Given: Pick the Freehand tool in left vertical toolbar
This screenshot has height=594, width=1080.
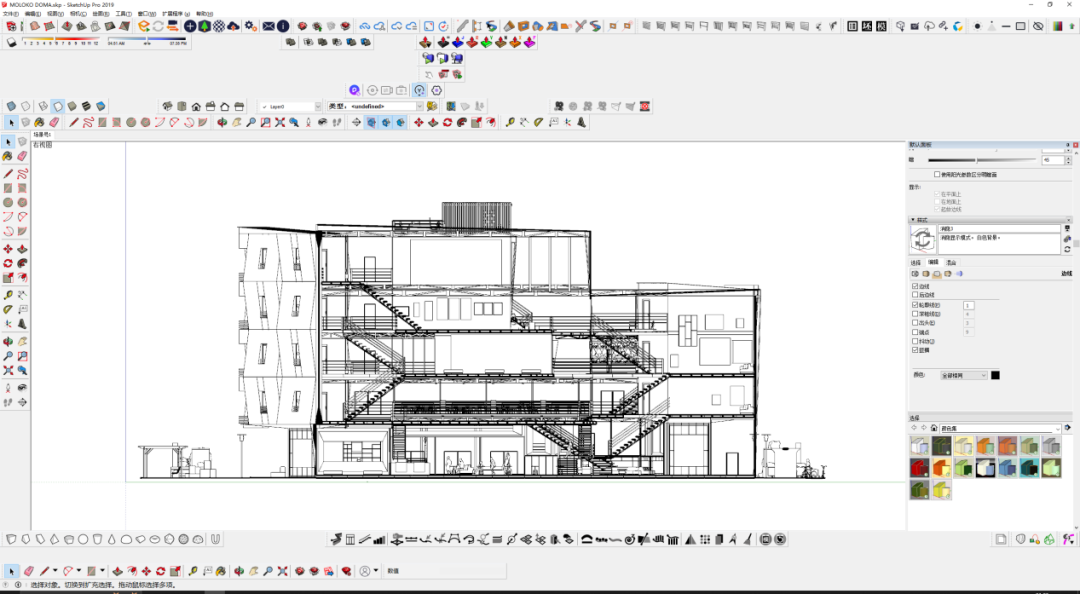Looking at the screenshot, I should (x=23, y=173).
